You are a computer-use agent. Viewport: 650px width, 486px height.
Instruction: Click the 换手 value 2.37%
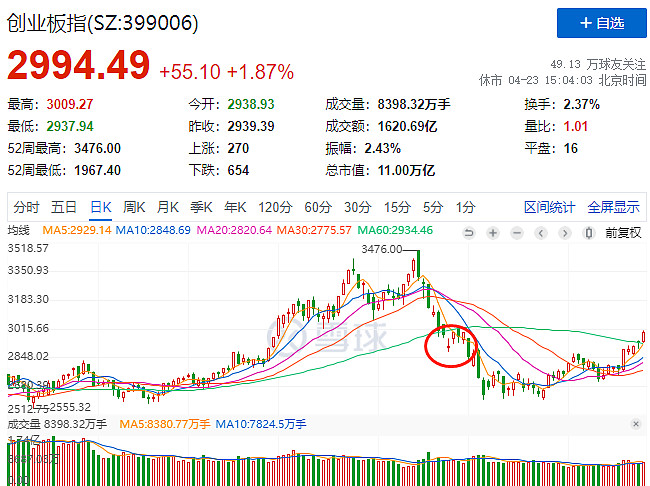(x=582, y=104)
